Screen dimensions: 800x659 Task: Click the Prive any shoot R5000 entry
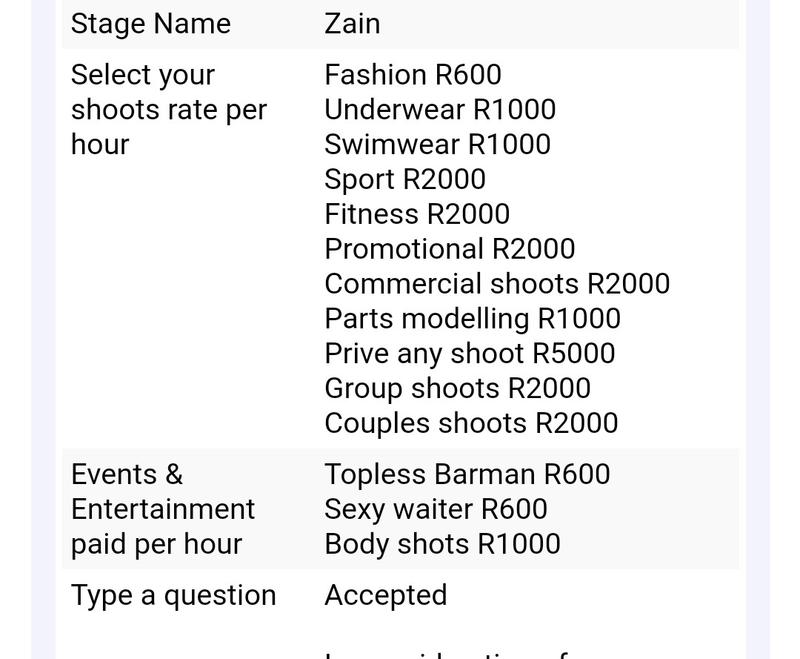pos(469,353)
